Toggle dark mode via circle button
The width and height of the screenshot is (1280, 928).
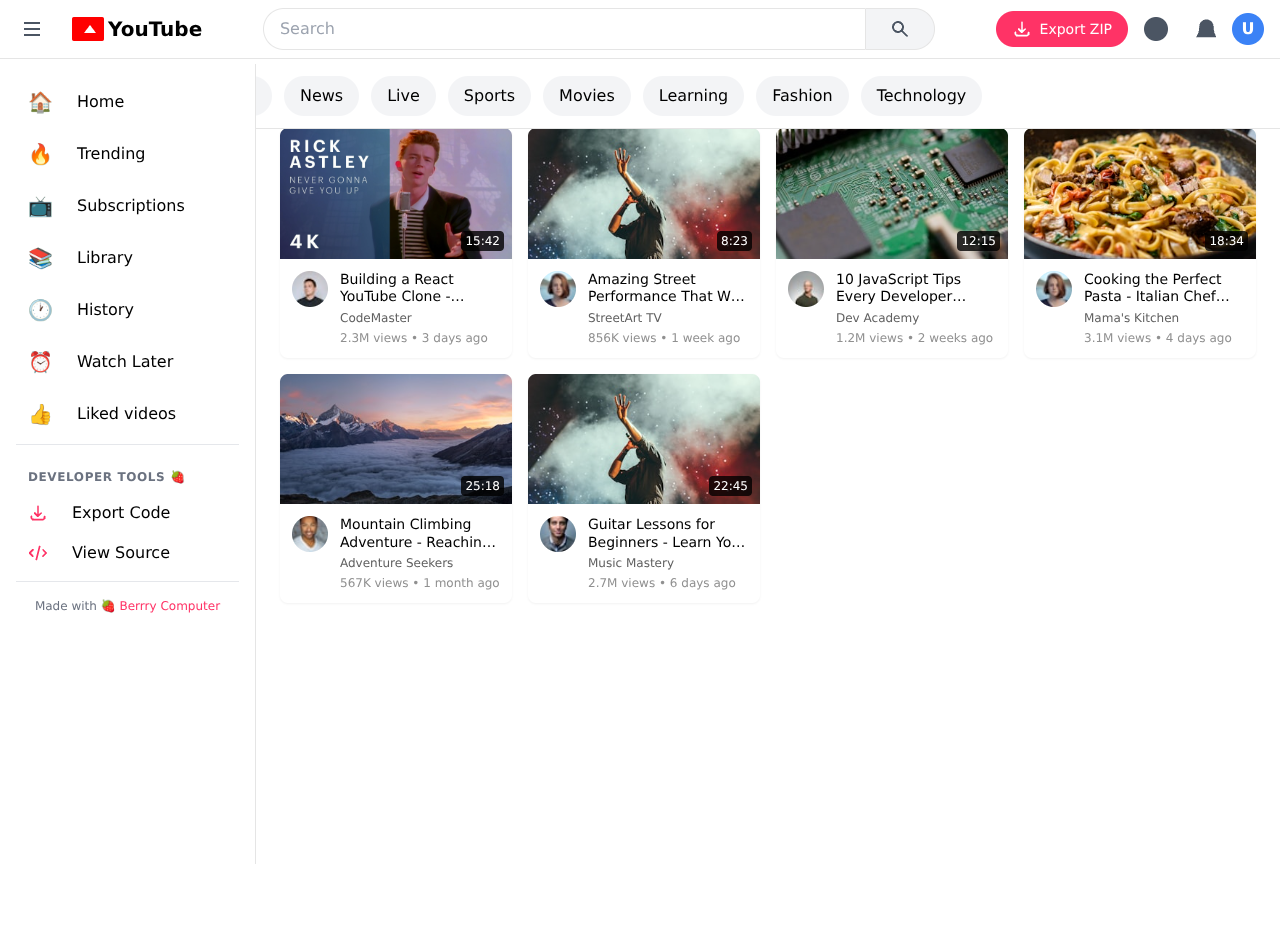[1156, 29]
